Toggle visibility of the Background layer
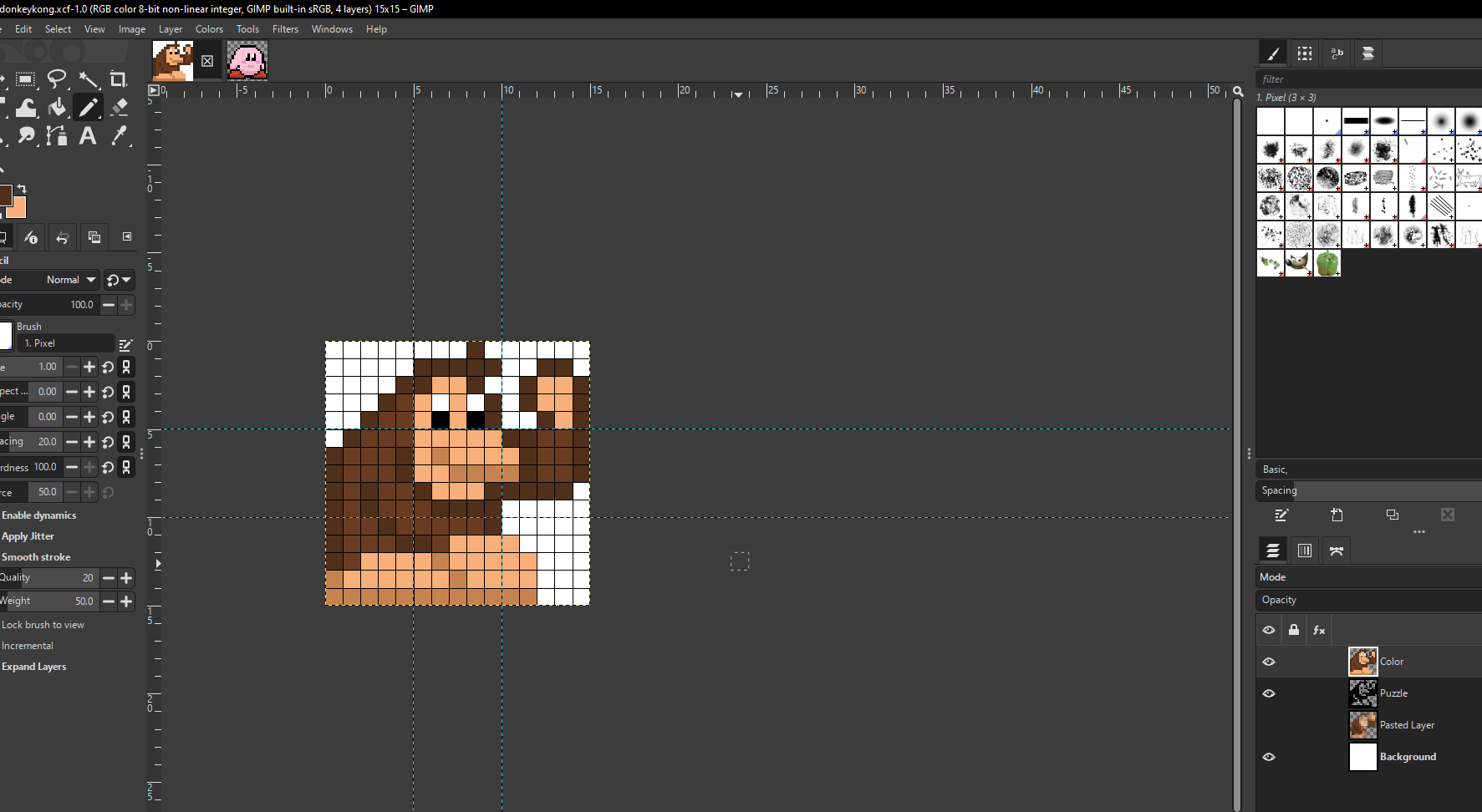Viewport: 1482px width, 812px height. click(x=1269, y=757)
